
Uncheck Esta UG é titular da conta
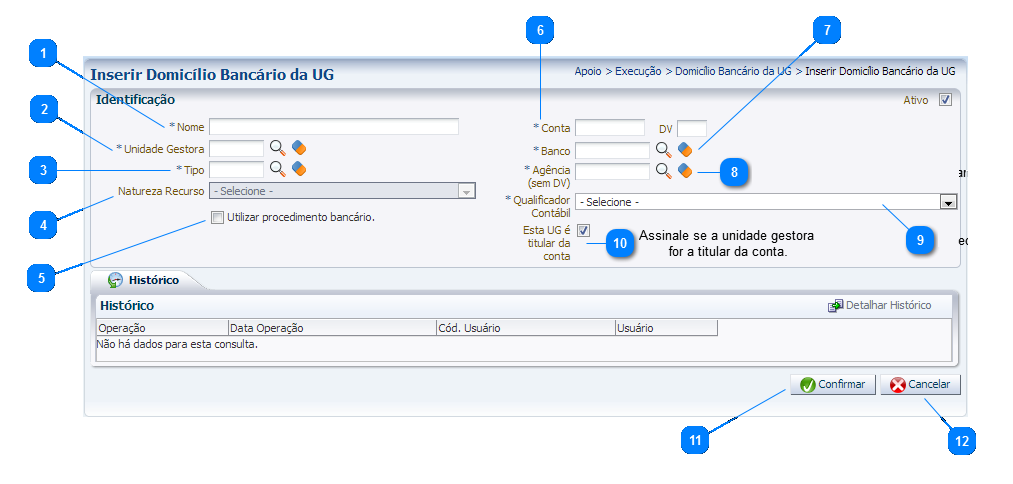click(x=584, y=231)
